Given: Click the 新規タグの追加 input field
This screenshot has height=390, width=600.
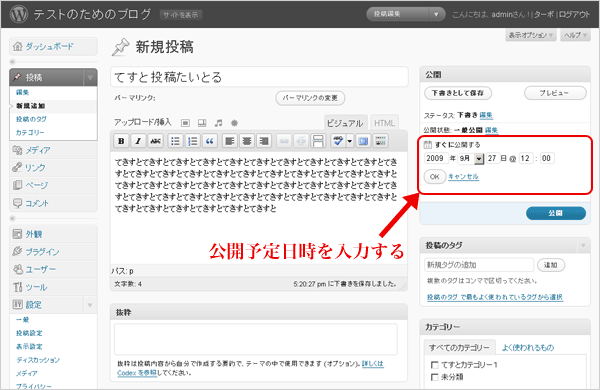Looking at the screenshot, I should (x=479, y=265).
